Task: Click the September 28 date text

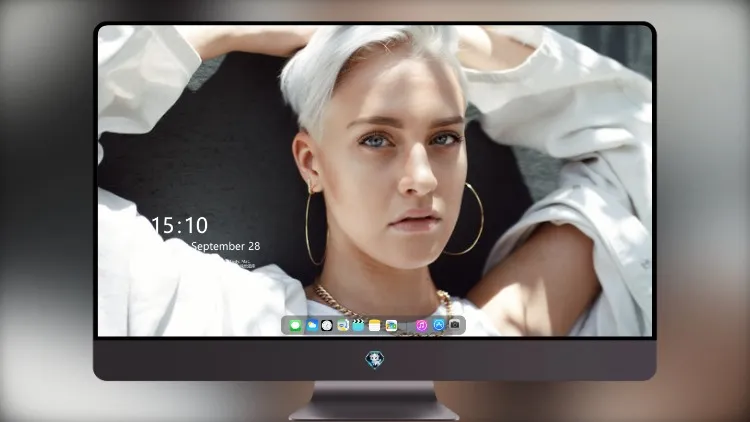Action: click(x=226, y=246)
